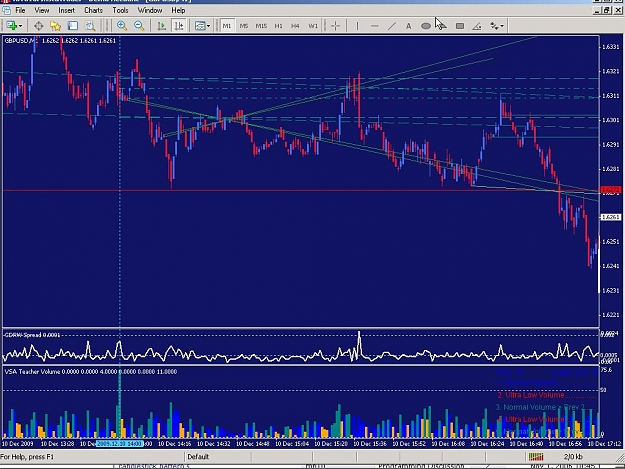The height and width of the screenshot is (469, 625).
Task: Select the Vertical Line tool
Action: coord(357,26)
